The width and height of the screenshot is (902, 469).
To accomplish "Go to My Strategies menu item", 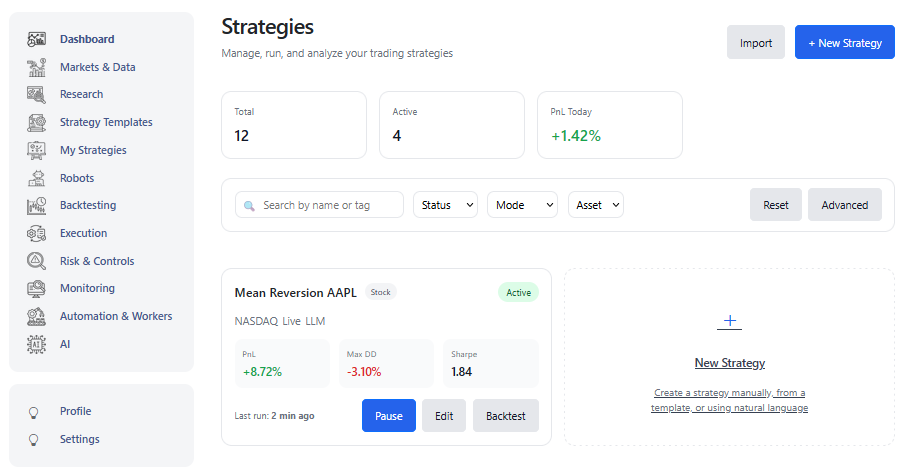I will tap(93, 150).
